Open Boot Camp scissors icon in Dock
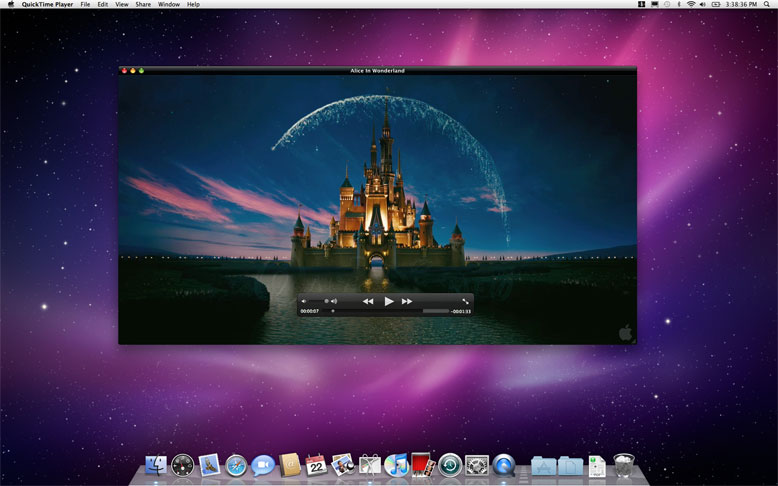This screenshot has width=778, height=486. 370,465
